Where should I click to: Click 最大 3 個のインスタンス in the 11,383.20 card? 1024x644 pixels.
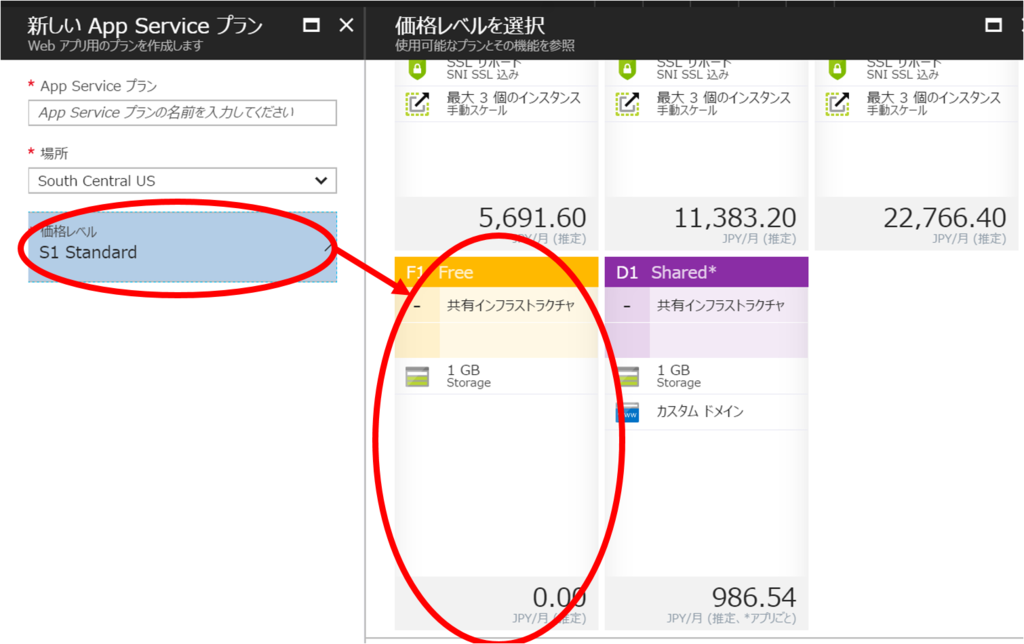coord(724,98)
